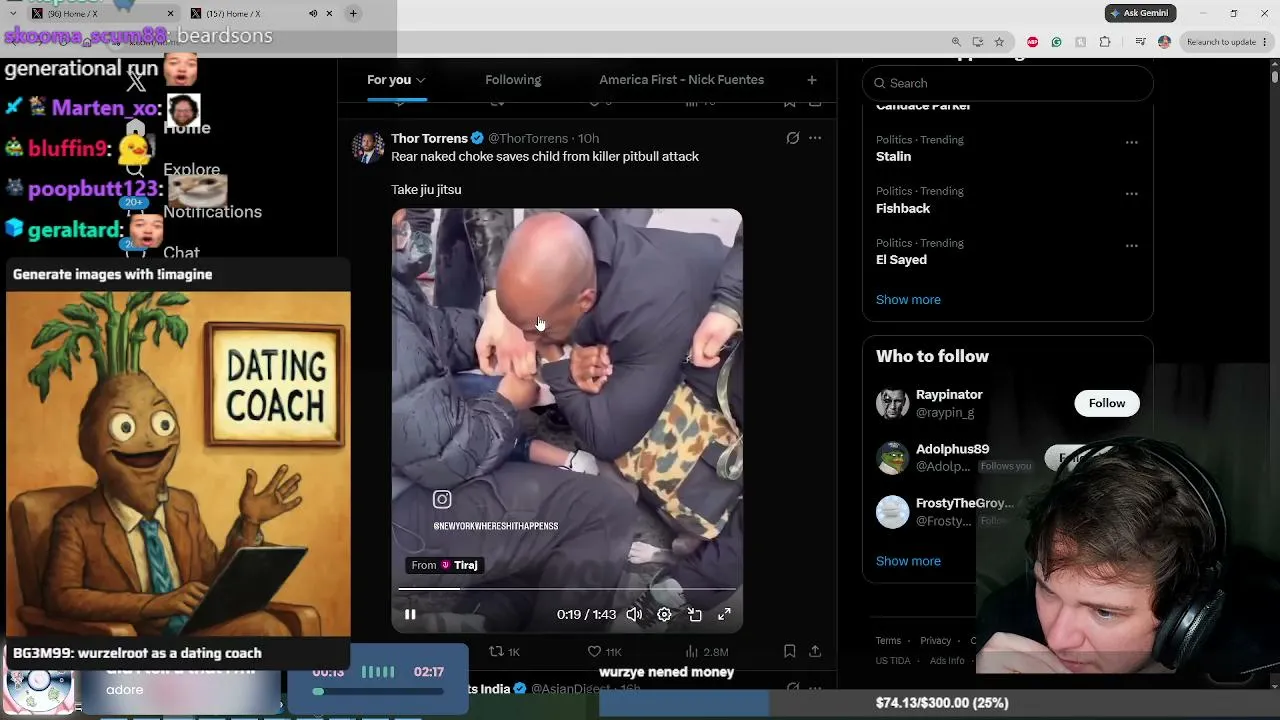Viewport: 1280px width, 720px height.
Task: Add a new timeline tab with plus
Action: click(812, 80)
